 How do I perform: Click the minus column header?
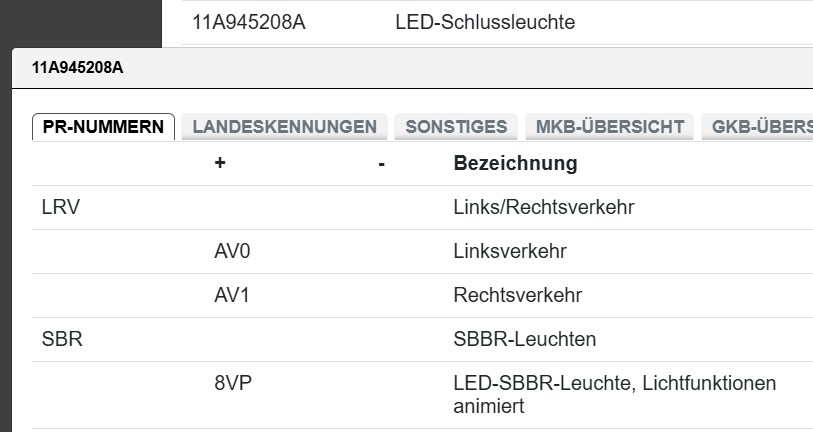click(382, 163)
